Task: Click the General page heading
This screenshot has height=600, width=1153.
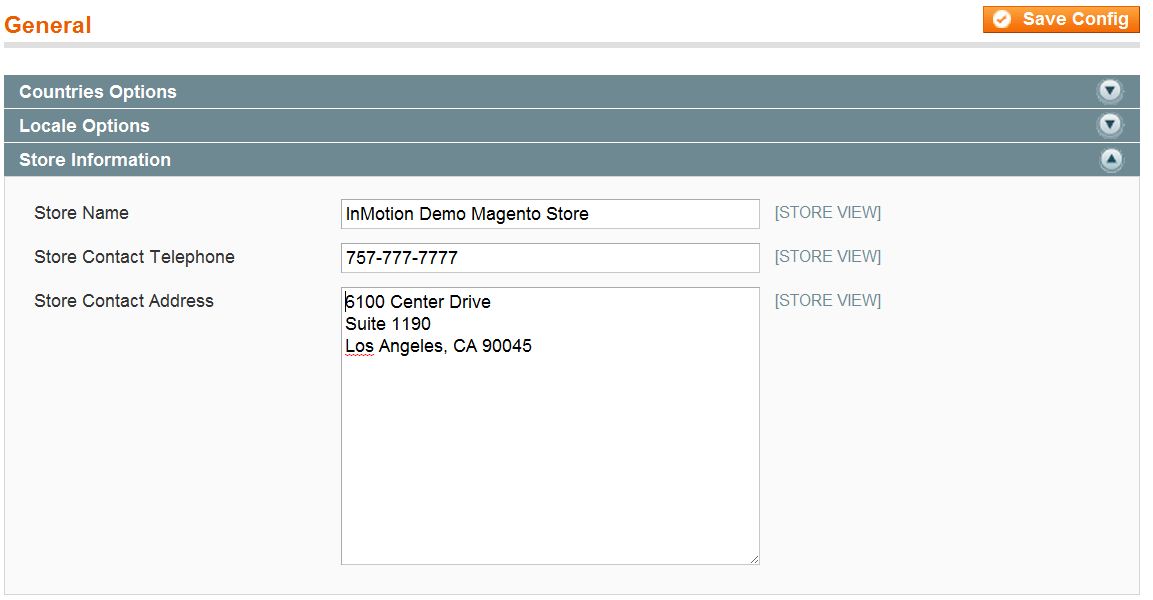Action: [48, 25]
